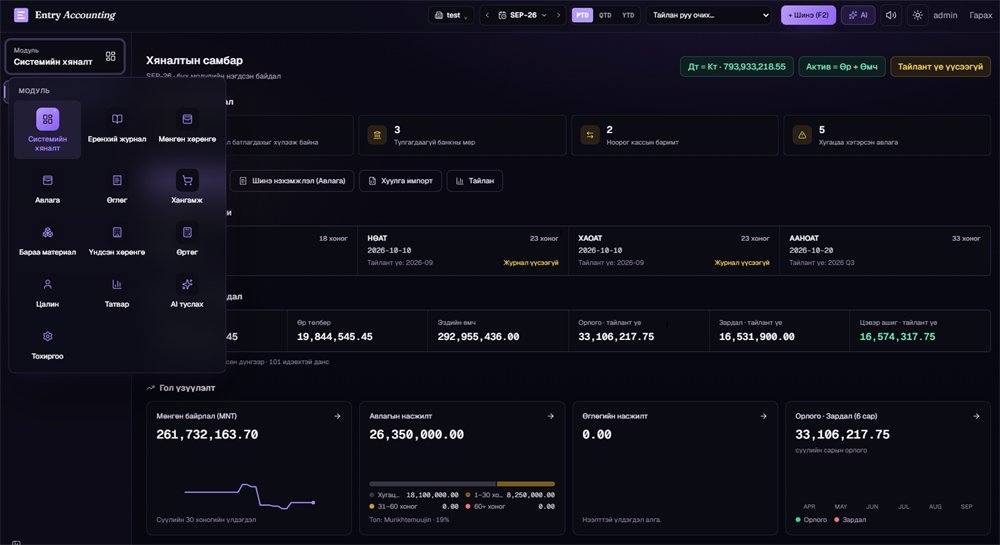Open the test company dropdown

click(451, 15)
